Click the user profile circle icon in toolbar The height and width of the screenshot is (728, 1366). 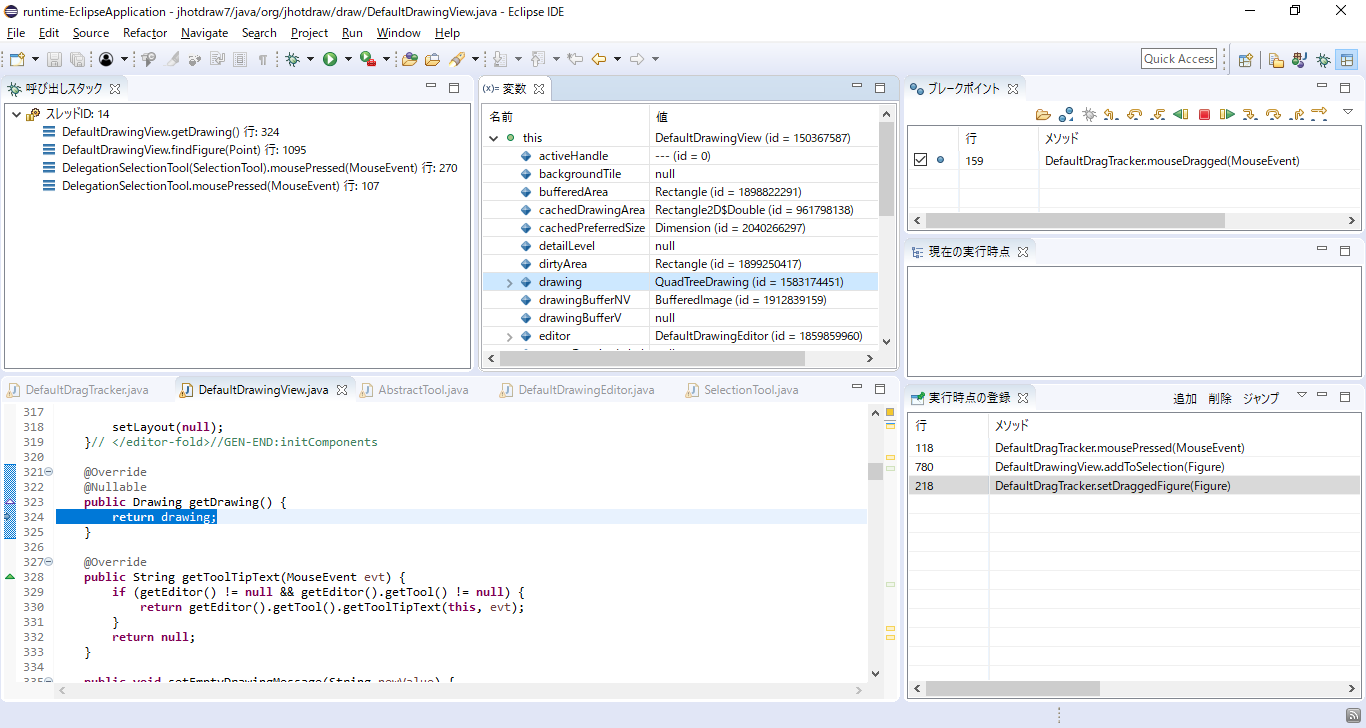tap(106, 59)
